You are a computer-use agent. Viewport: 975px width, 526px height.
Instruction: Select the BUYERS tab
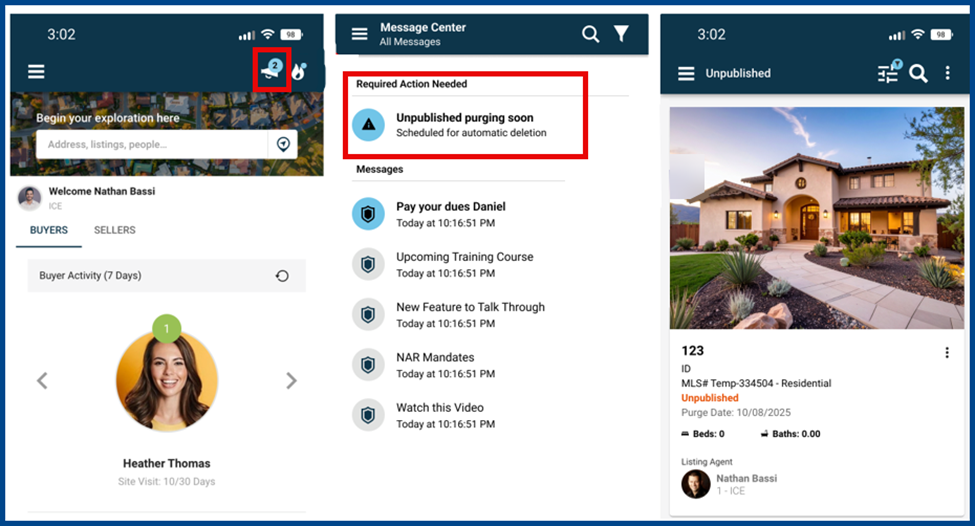pyautogui.click(x=49, y=230)
